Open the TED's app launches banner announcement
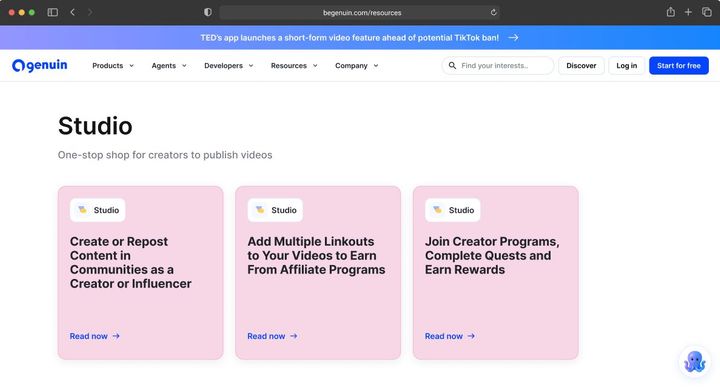This screenshot has height=390, width=720. (349, 38)
